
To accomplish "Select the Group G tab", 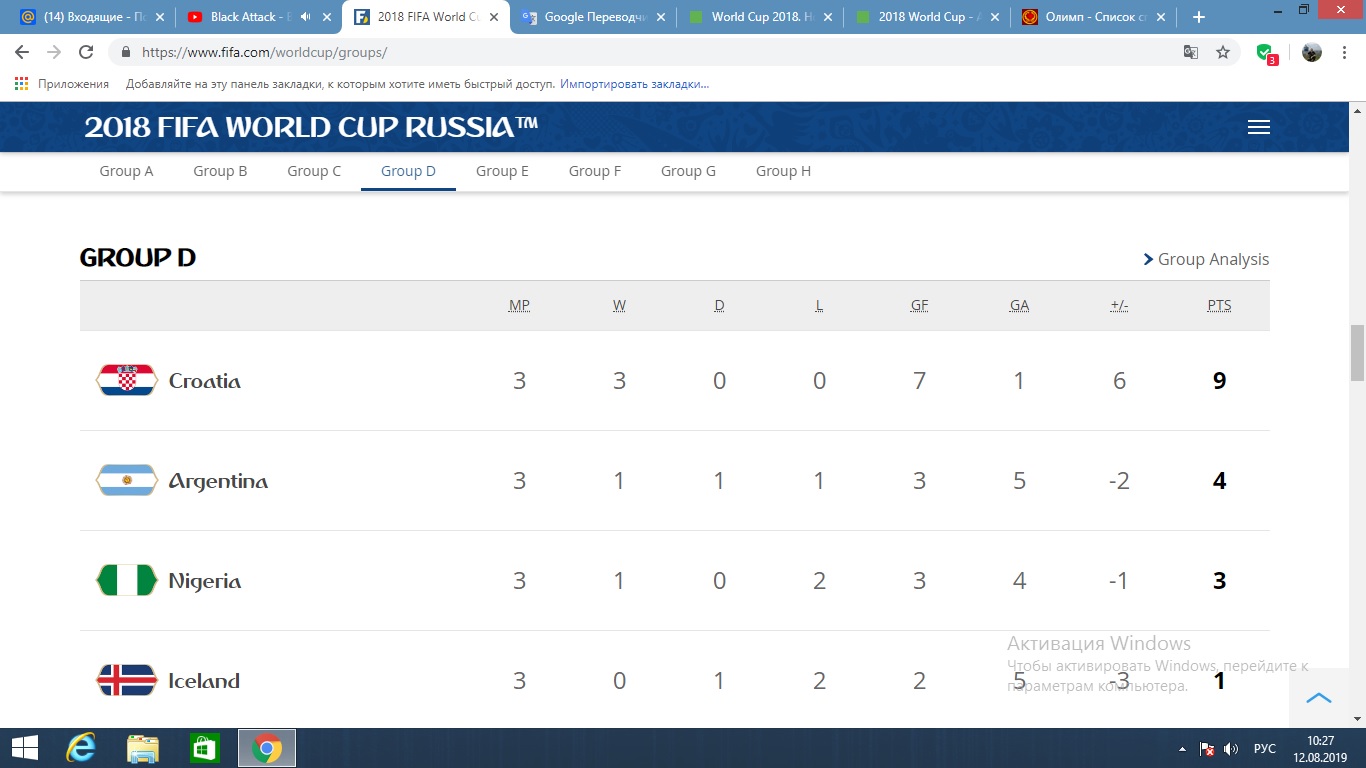I will tap(688, 171).
